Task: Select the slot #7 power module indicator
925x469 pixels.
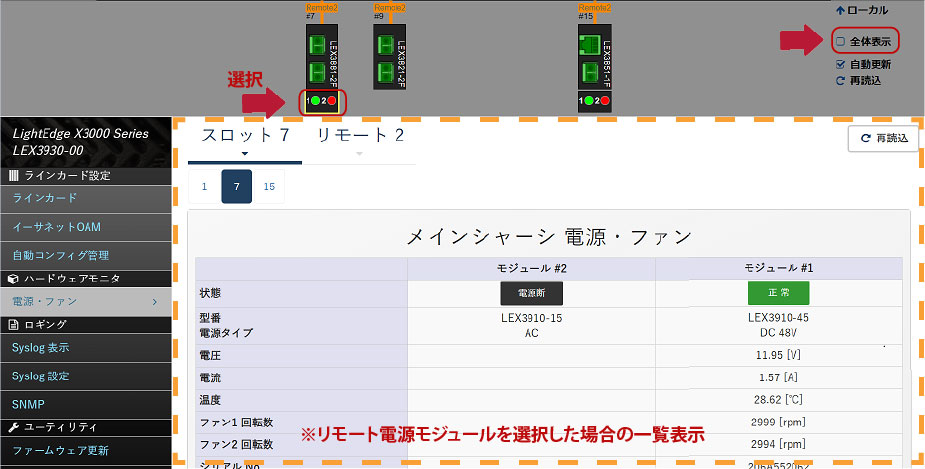Action: click(x=322, y=101)
